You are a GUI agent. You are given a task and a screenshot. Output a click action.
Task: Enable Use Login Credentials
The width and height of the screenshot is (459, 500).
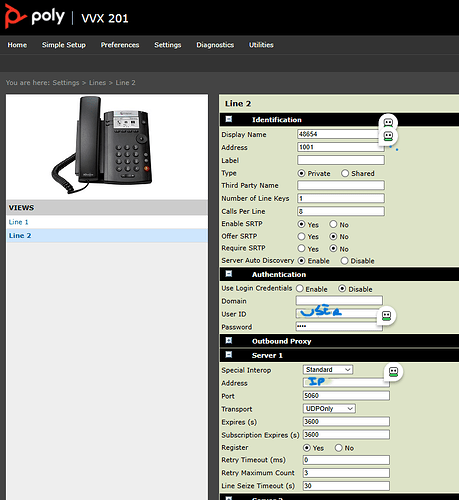tap(300, 289)
